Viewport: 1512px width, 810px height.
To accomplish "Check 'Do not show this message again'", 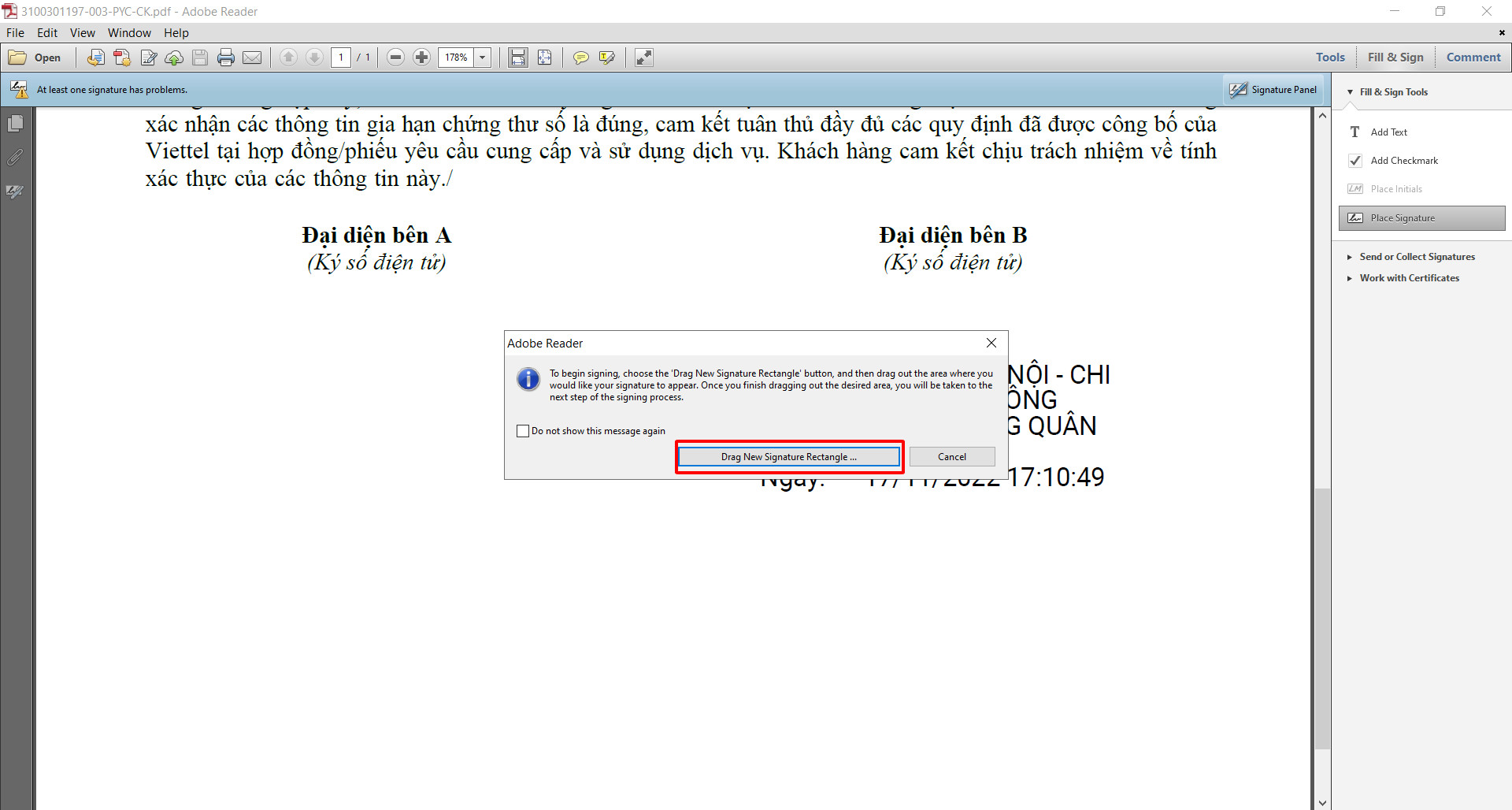I will [523, 431].
